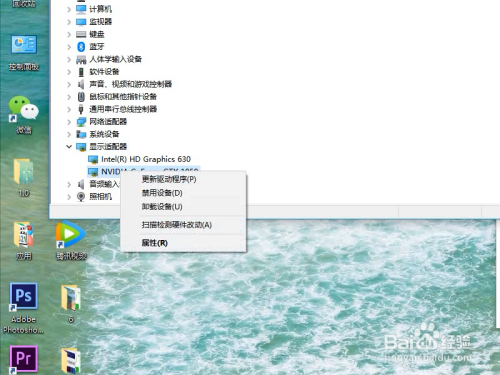
Task: Click the Intel(R) HD Graphics 630 device icon
Action: 93,159
